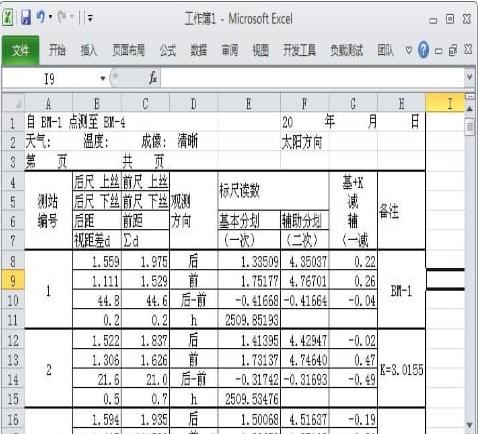The image size is (478, 434).
Task: Click the Redo arrow icon
Action: pyautogui.click(x=62, y=17)
